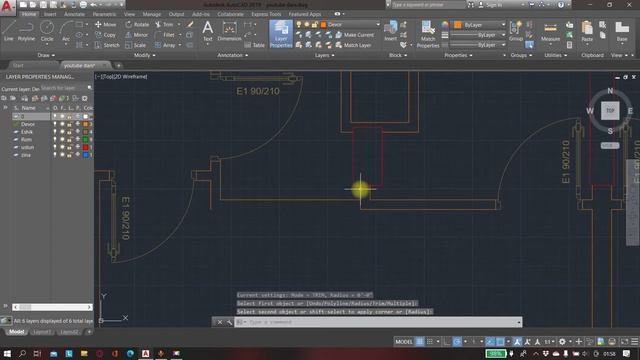Toggle snap mode in status bar
Image resolution: width=640 pixels, height=360 pixels.
tap(430, 342)
